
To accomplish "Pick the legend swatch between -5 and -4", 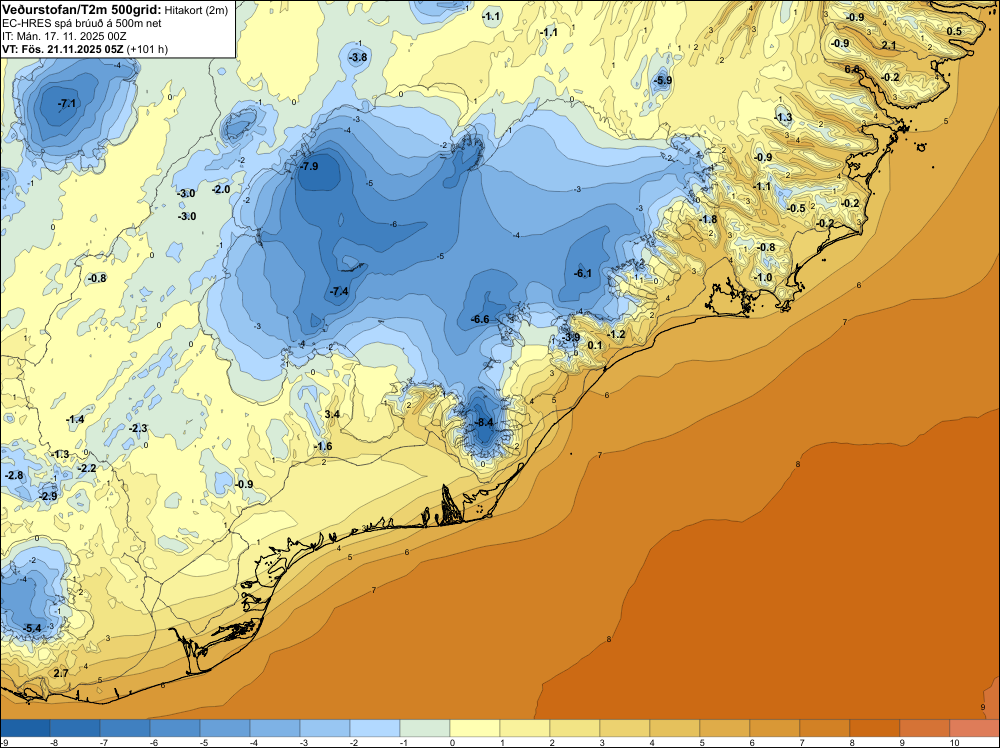I will click(x=225, y=728).
